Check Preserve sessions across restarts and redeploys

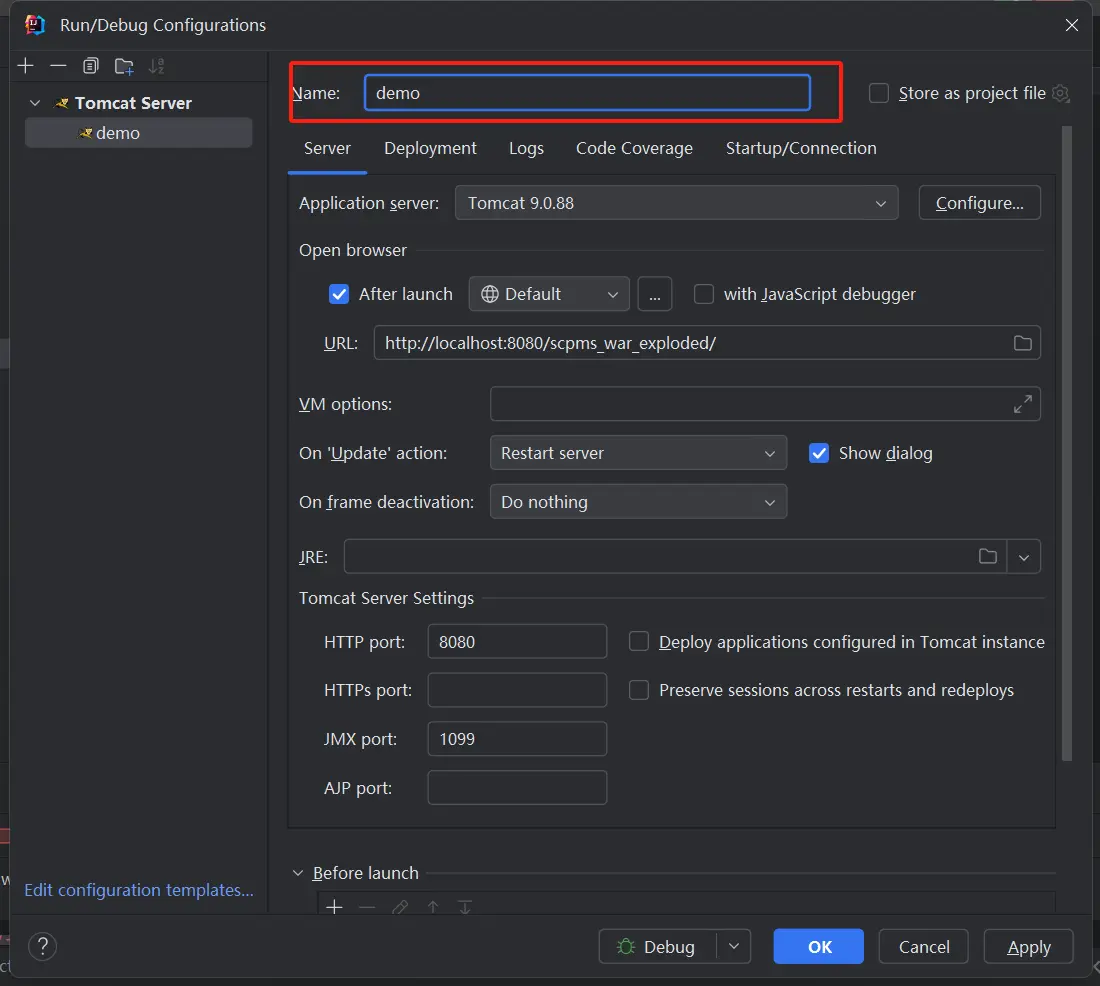point(639,690)
